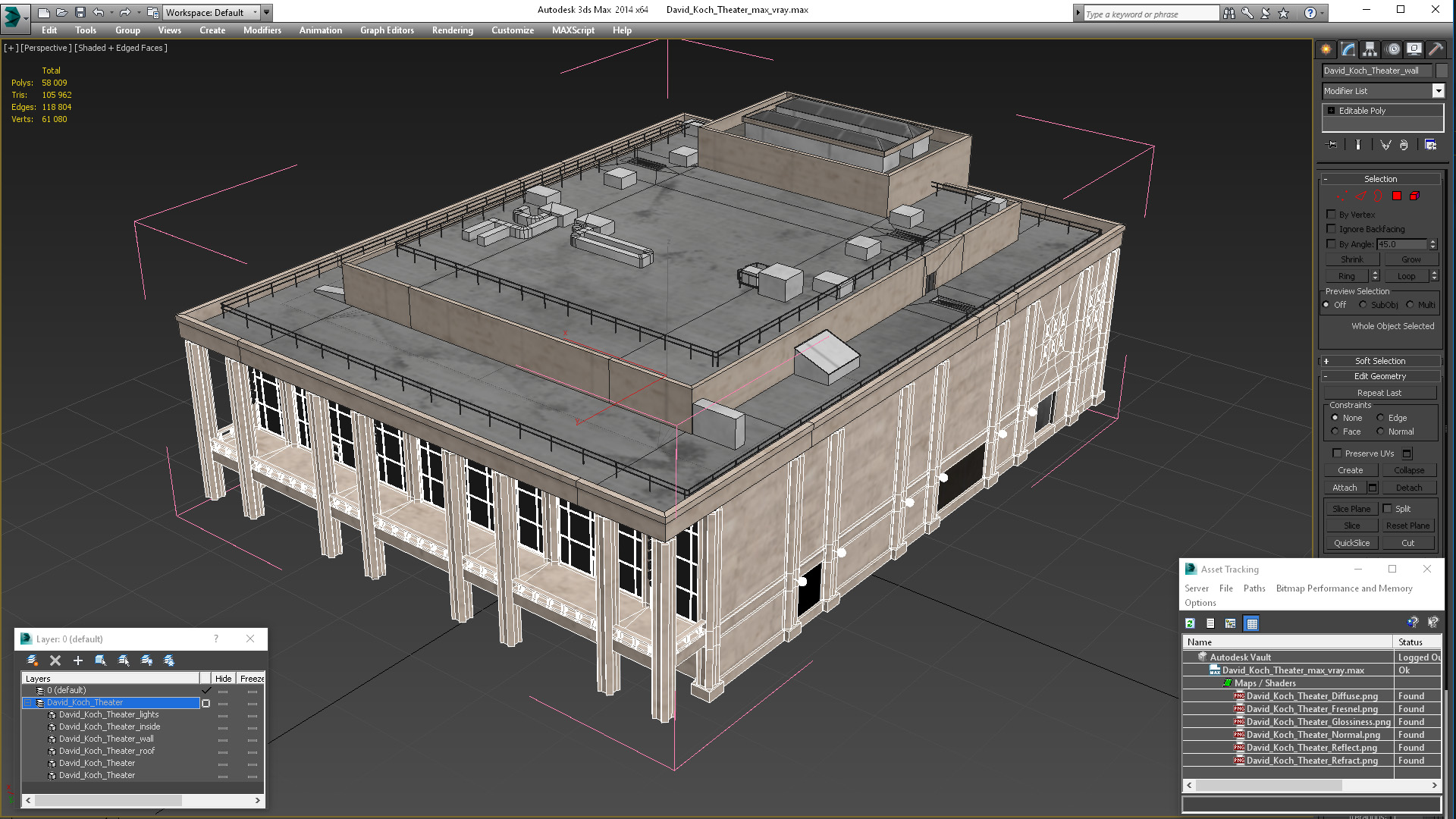
Task: Enable Split checkbox next to Slice Plane
Action: (1388, 508)
